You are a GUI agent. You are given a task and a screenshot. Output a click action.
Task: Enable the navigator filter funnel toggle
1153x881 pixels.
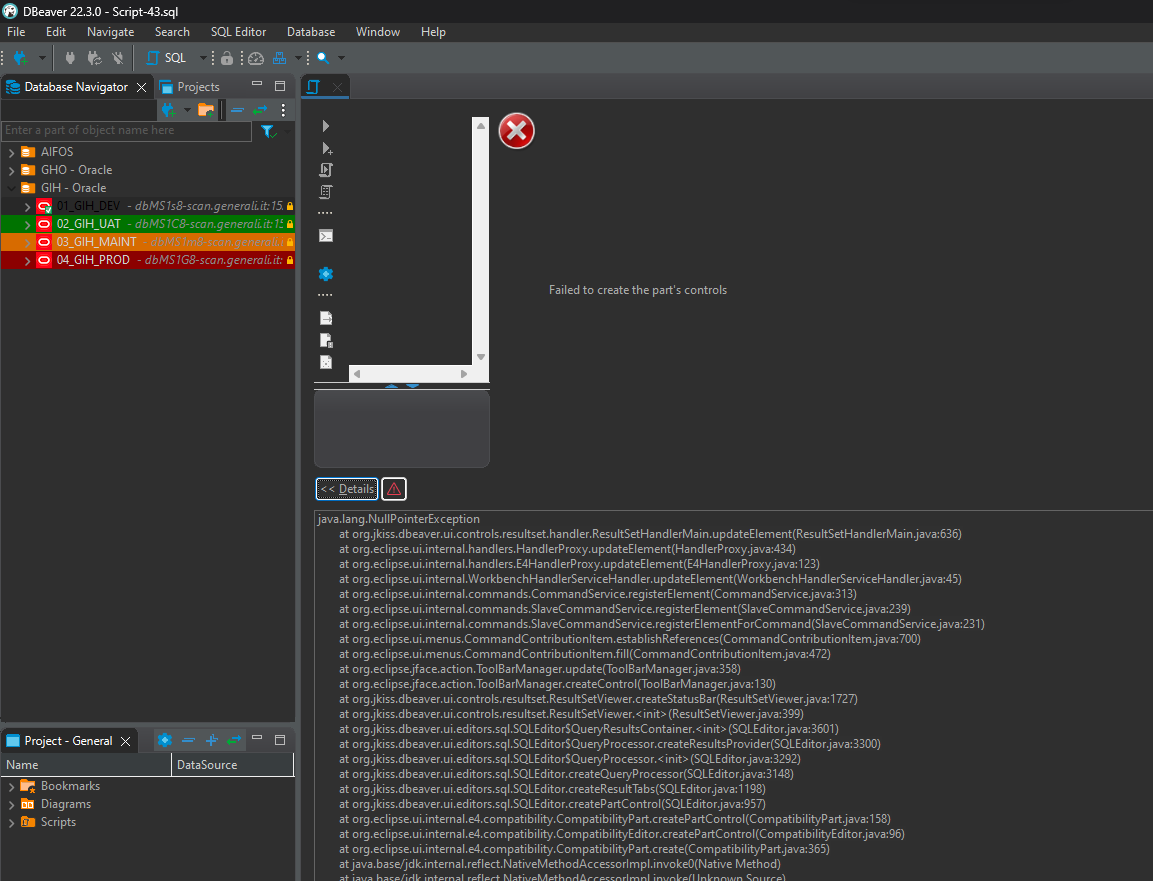click(267, 131)
